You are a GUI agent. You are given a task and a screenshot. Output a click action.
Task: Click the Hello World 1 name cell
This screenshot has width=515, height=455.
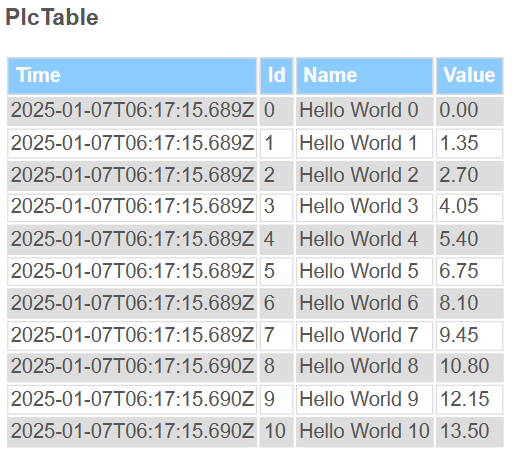coord(364,143)
